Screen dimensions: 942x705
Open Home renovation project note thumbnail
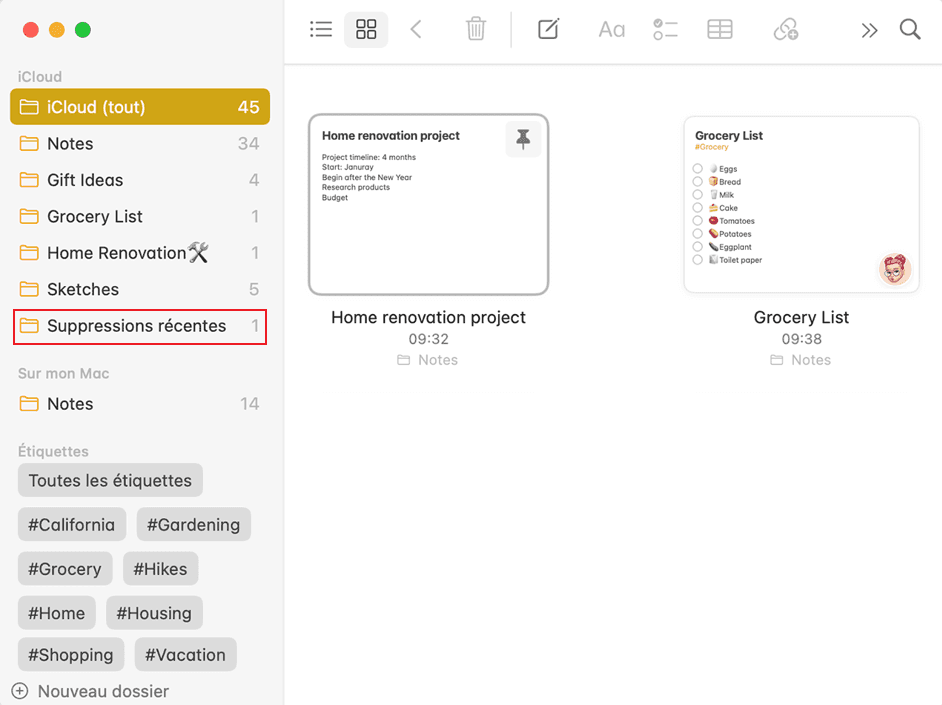(428, 205)
